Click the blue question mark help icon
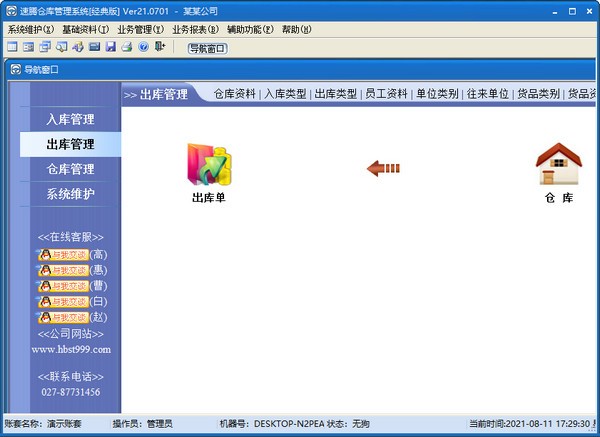The width and height of the screenshot is (600, 437). coord(143,47)
